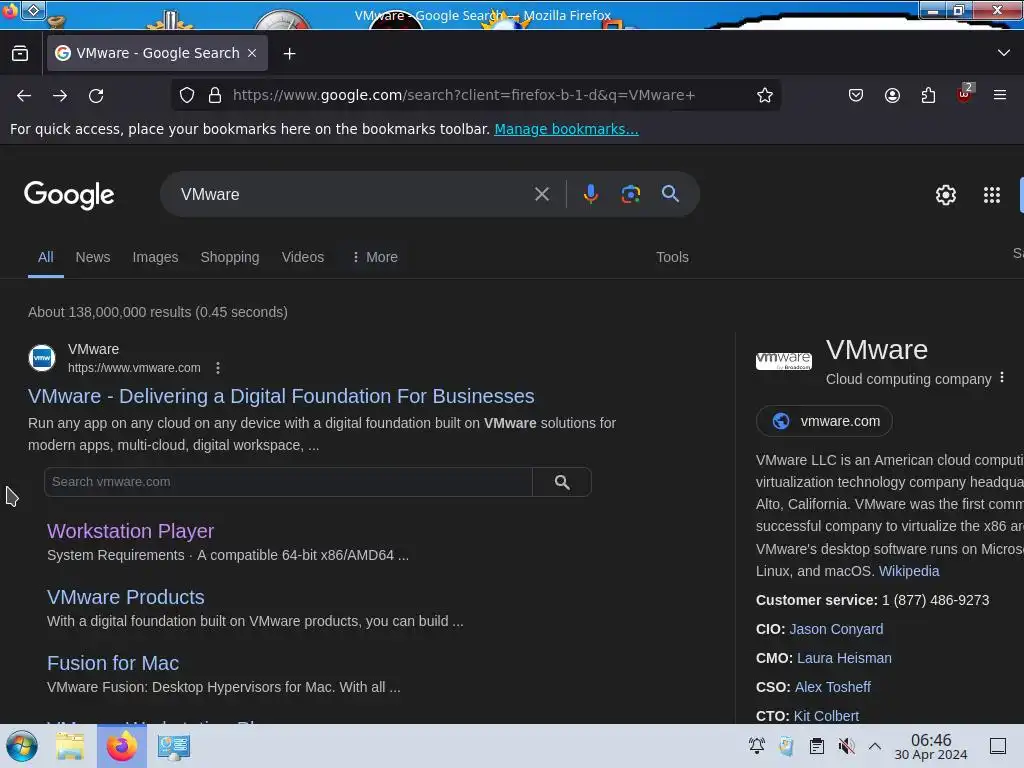The image size is (1024, 768).
Task: Click the Google search text field
Action: click(353, 194)
